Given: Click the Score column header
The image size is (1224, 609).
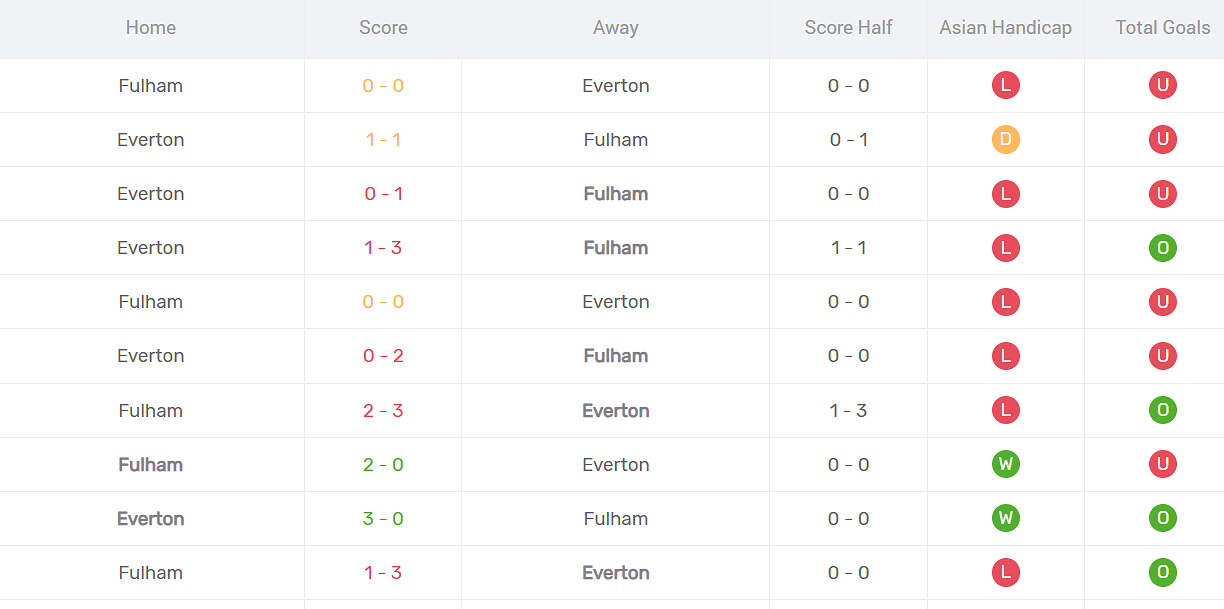Looking at the screenshot, I should 383,28.
